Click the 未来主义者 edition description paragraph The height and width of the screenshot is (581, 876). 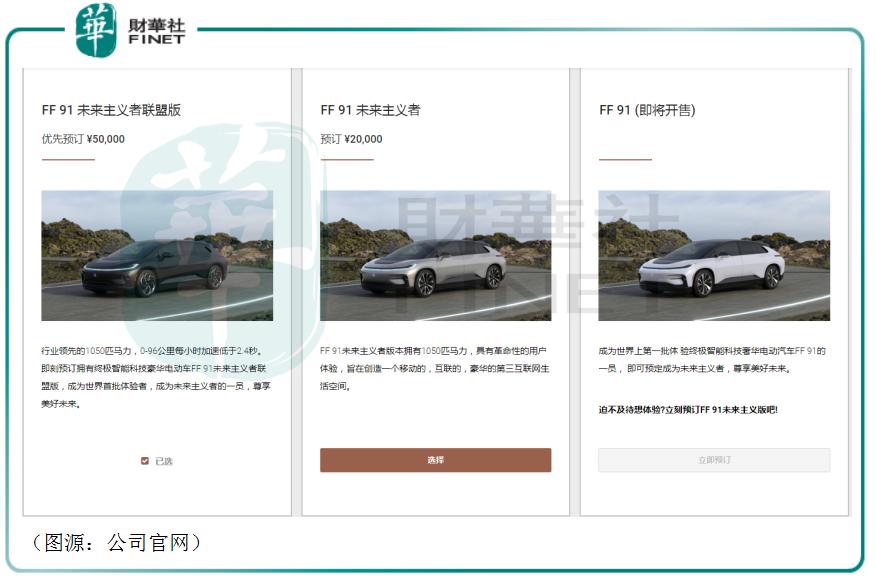435,368
